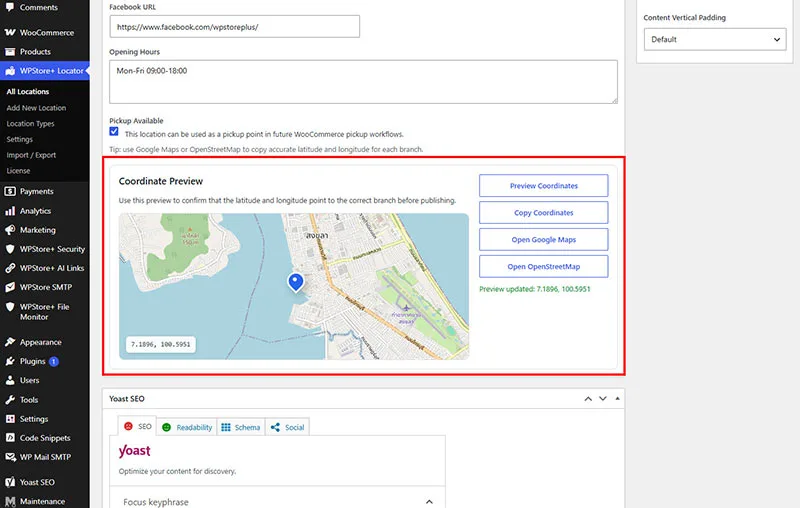Click the Schema grid icon

[x=226, y=427]
